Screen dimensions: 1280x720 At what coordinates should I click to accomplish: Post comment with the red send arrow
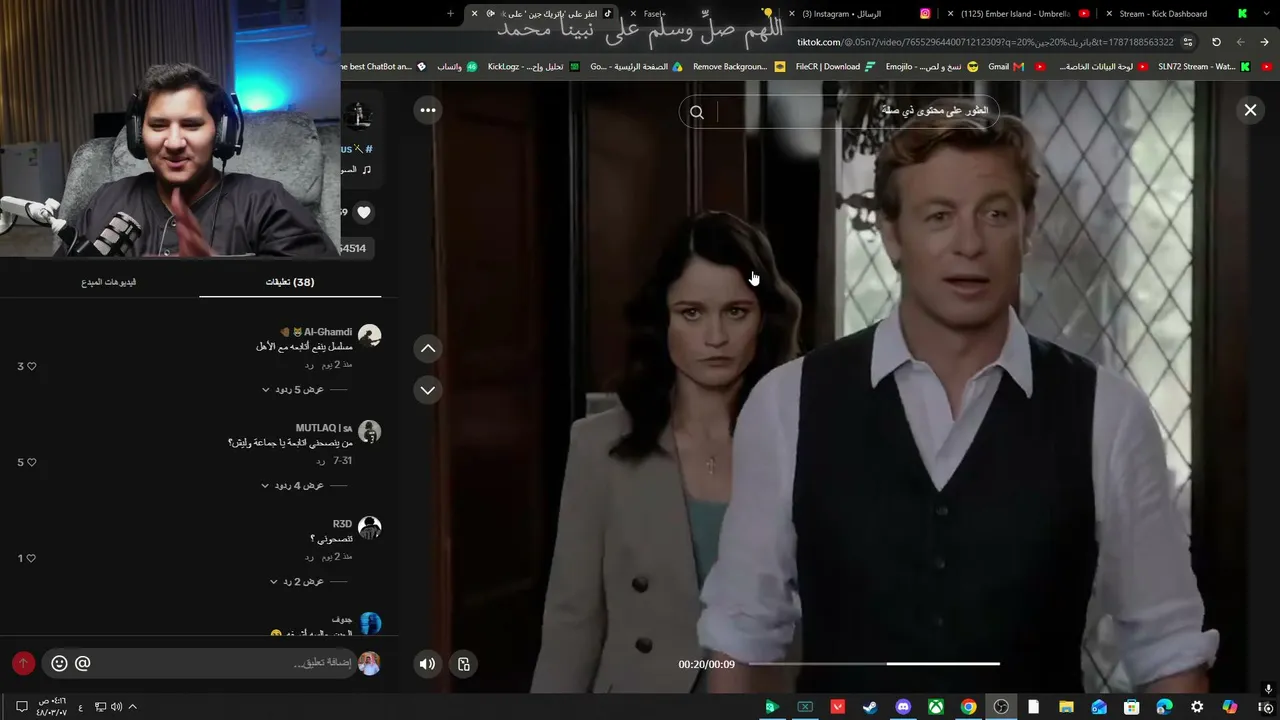(23, 663)
